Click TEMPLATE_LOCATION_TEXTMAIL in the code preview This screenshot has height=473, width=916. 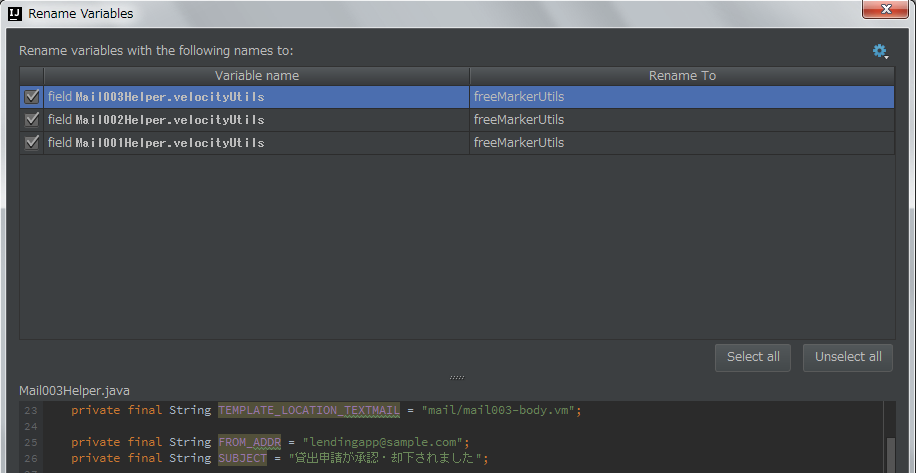tap(309, 411)
